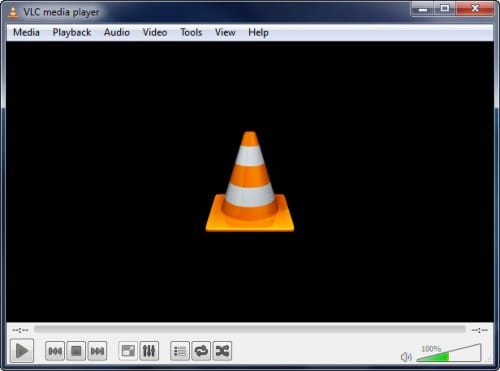Toggle loop repeat mode
Image resolution: width=500 pixels, height=371 pixels.
click(201, 351)
